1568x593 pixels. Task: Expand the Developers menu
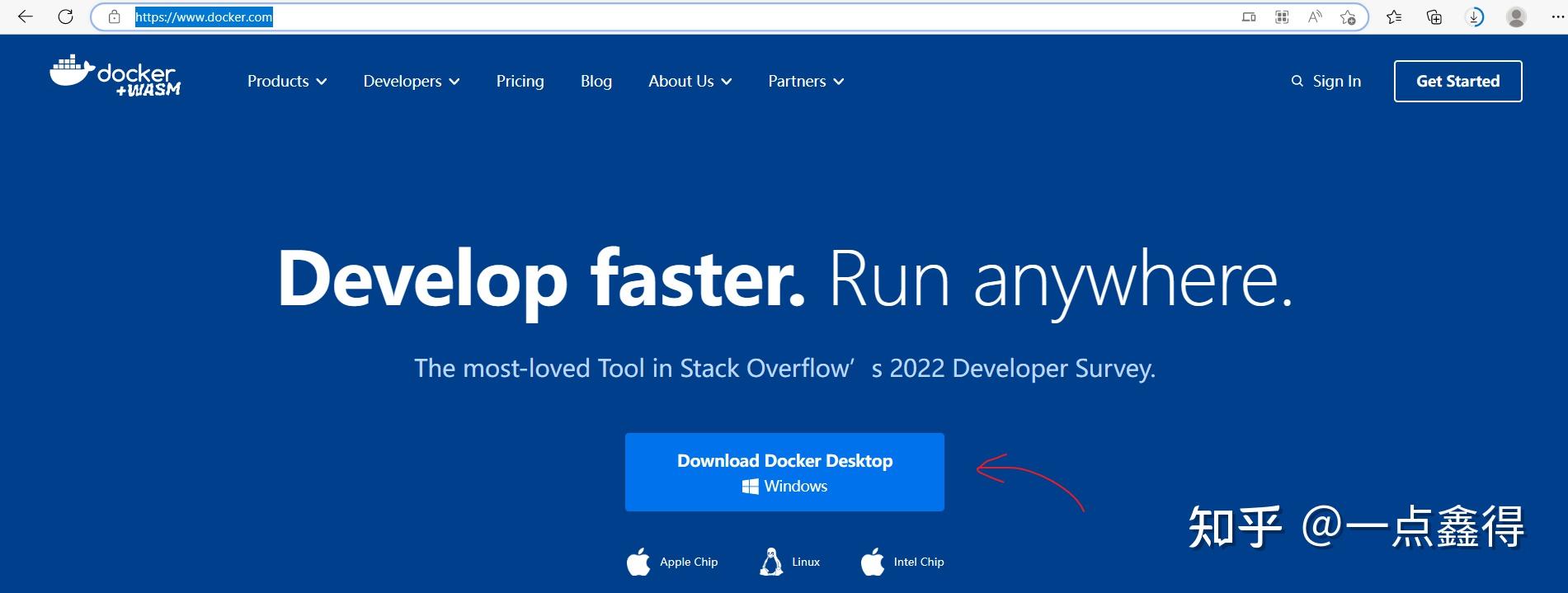(412, 81)
